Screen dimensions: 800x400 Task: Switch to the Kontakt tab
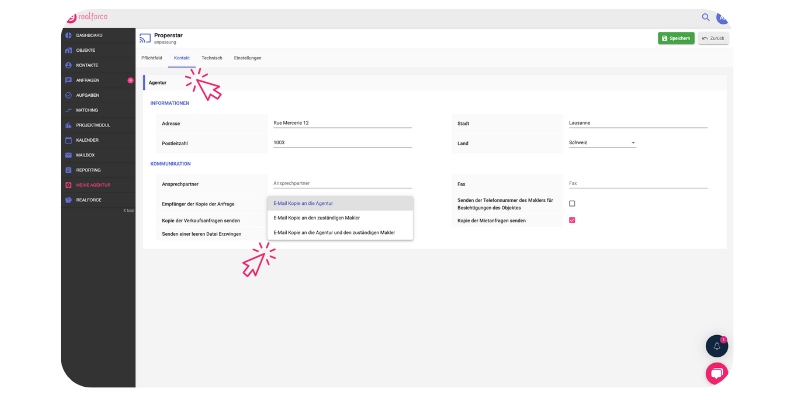[x=182, y=58]
